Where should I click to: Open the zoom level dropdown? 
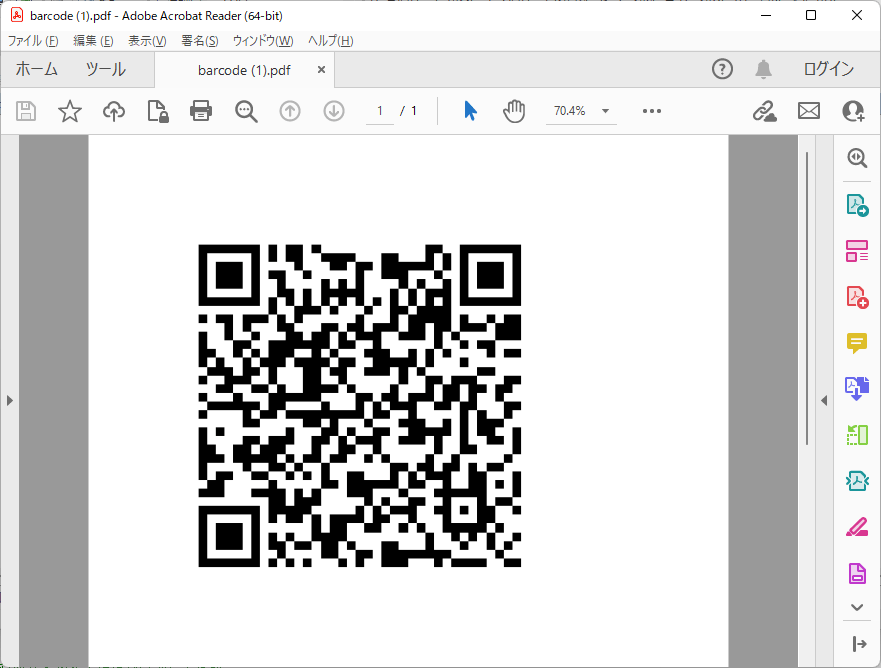coord(604,111)
